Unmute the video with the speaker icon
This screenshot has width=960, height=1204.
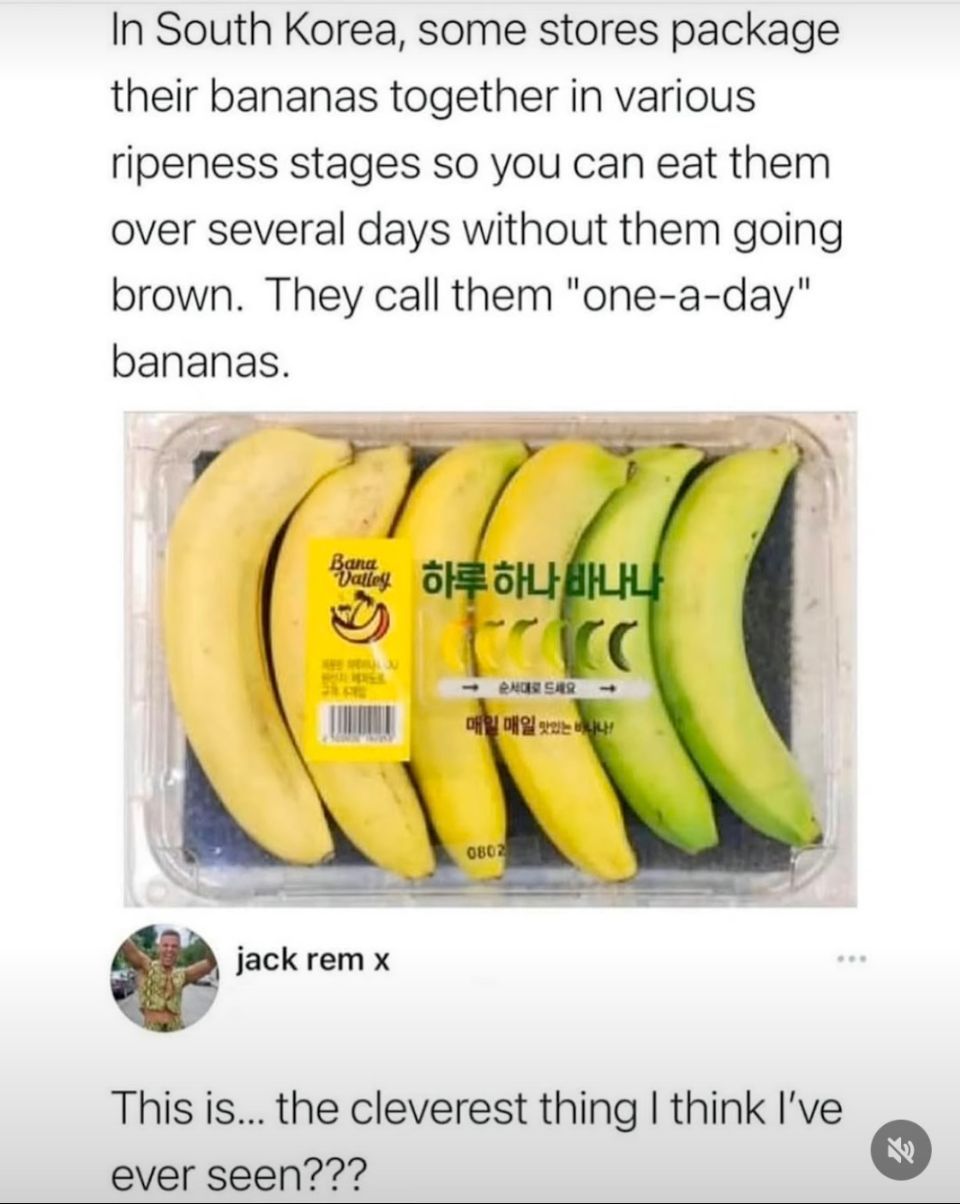(x=900, y=1150)
